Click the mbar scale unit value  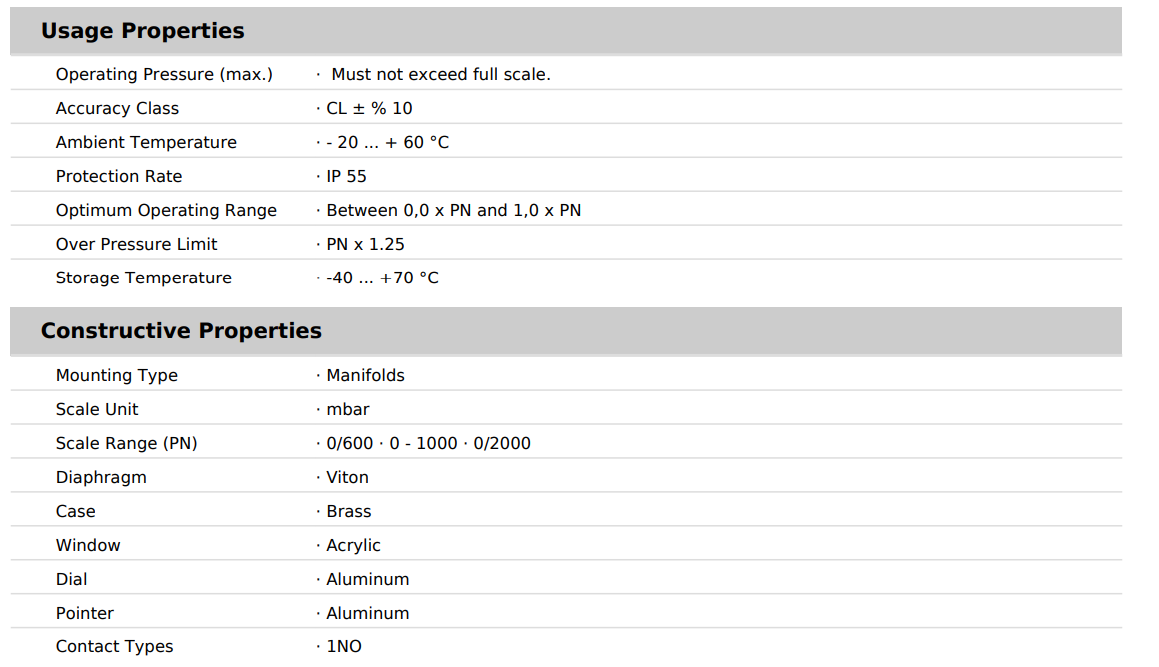click(x=348, y=410)
